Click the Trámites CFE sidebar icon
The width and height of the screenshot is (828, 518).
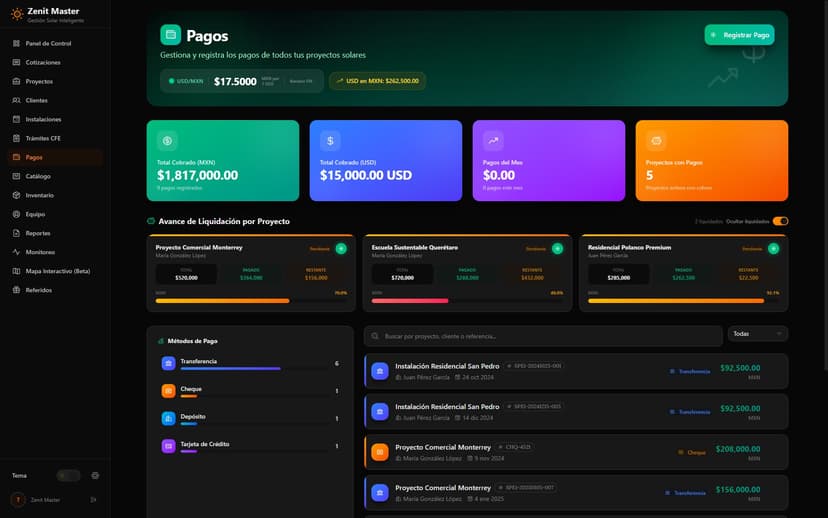[16, 138]
